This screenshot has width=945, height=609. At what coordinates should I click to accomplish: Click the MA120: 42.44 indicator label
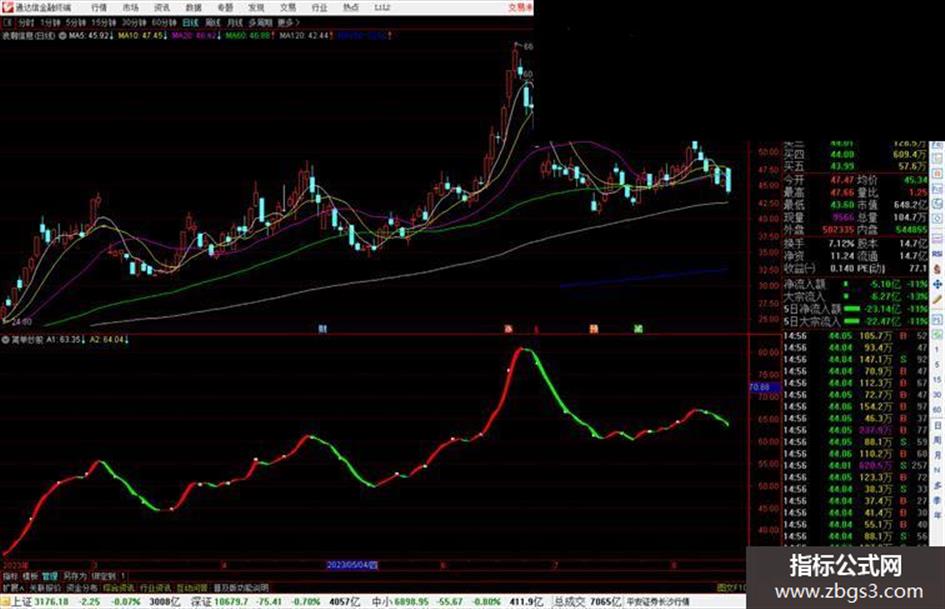(x=306, y=36)
